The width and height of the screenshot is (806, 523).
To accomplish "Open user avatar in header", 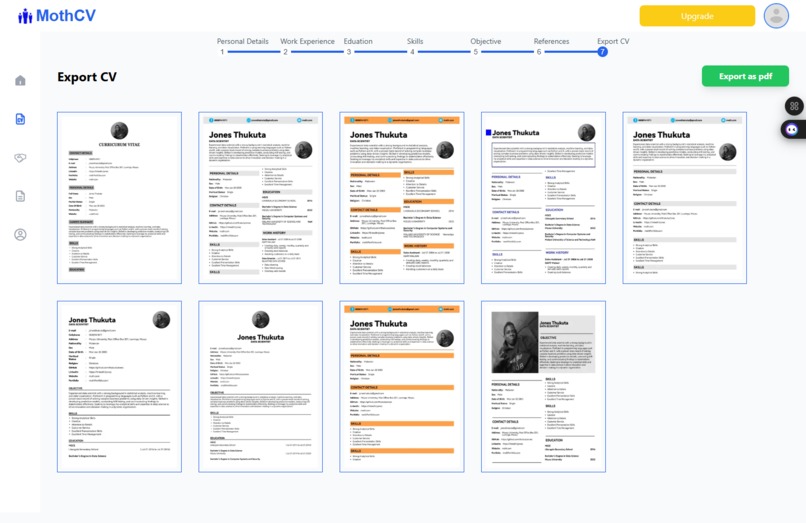I will coord(776,16).
